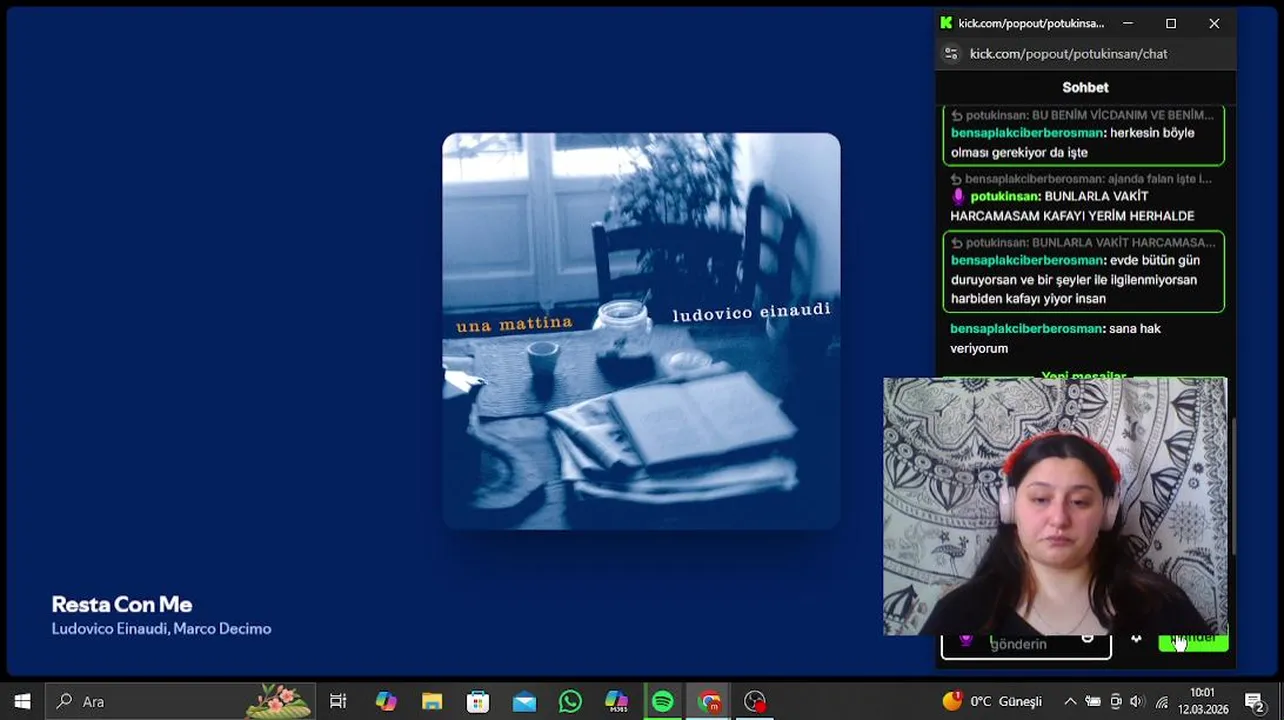Switch to Spotify in the taskbar

point(663,701)
